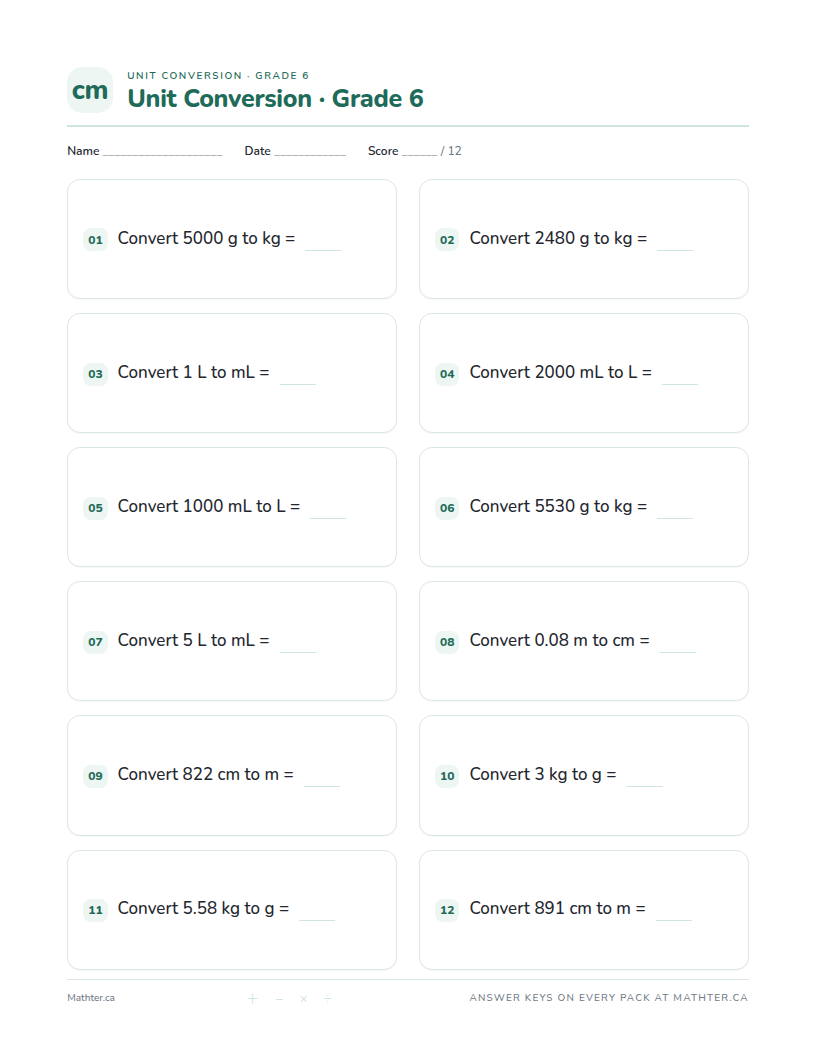The width and height of the screenshot is (816, 1056).
Task: Click the Score blank line
Action: pos(419,154)
